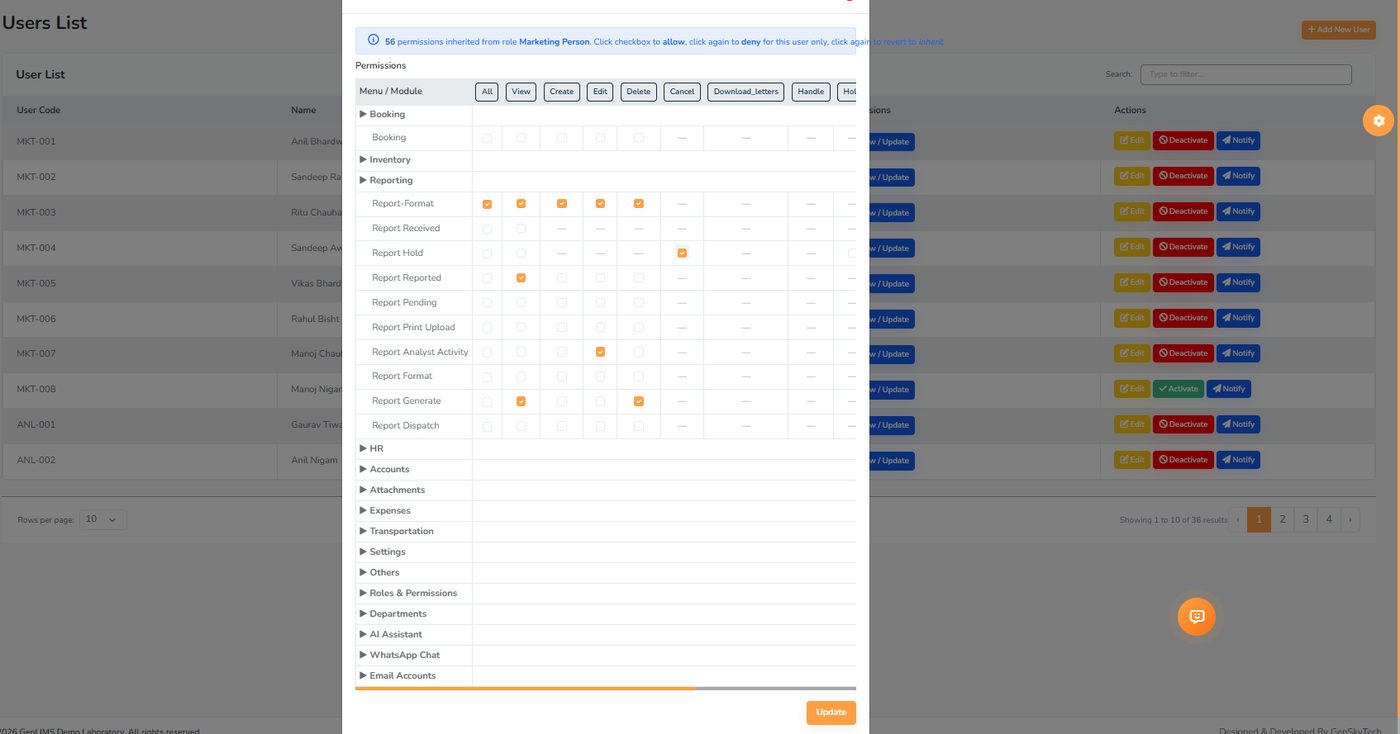Expand the HR module group

[x=371, y=449]
